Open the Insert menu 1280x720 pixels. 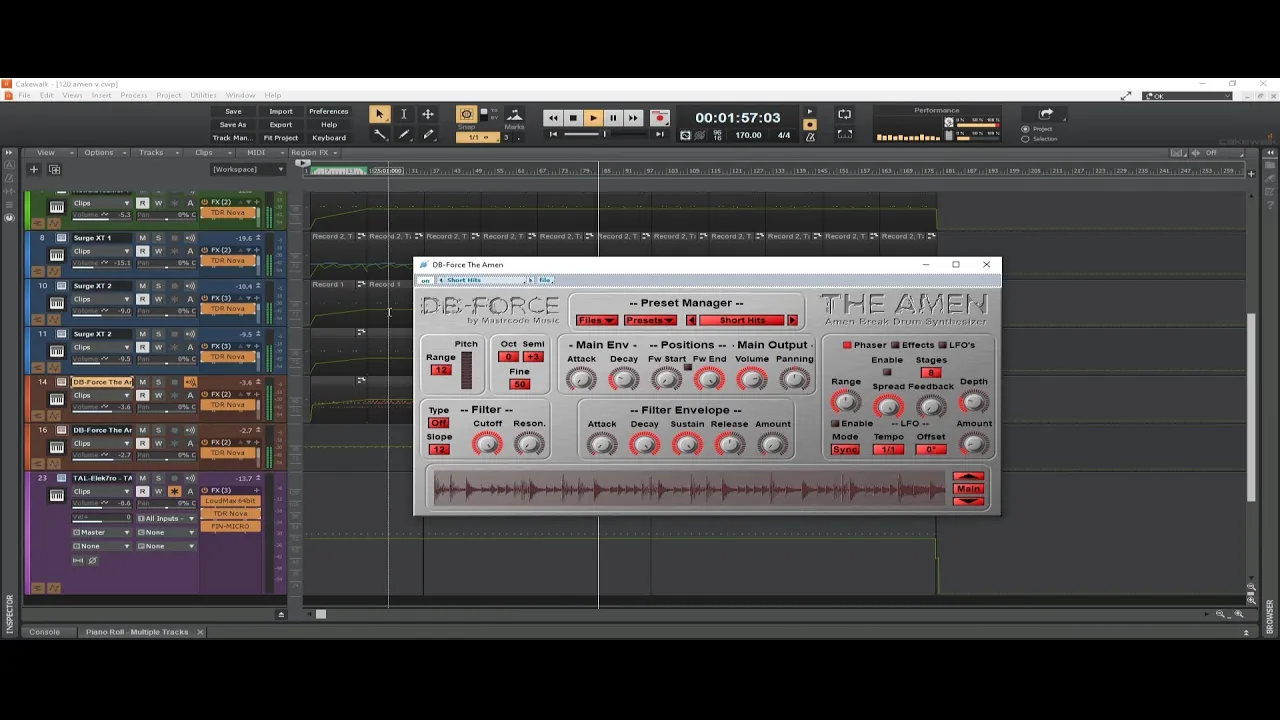point(101,95)
